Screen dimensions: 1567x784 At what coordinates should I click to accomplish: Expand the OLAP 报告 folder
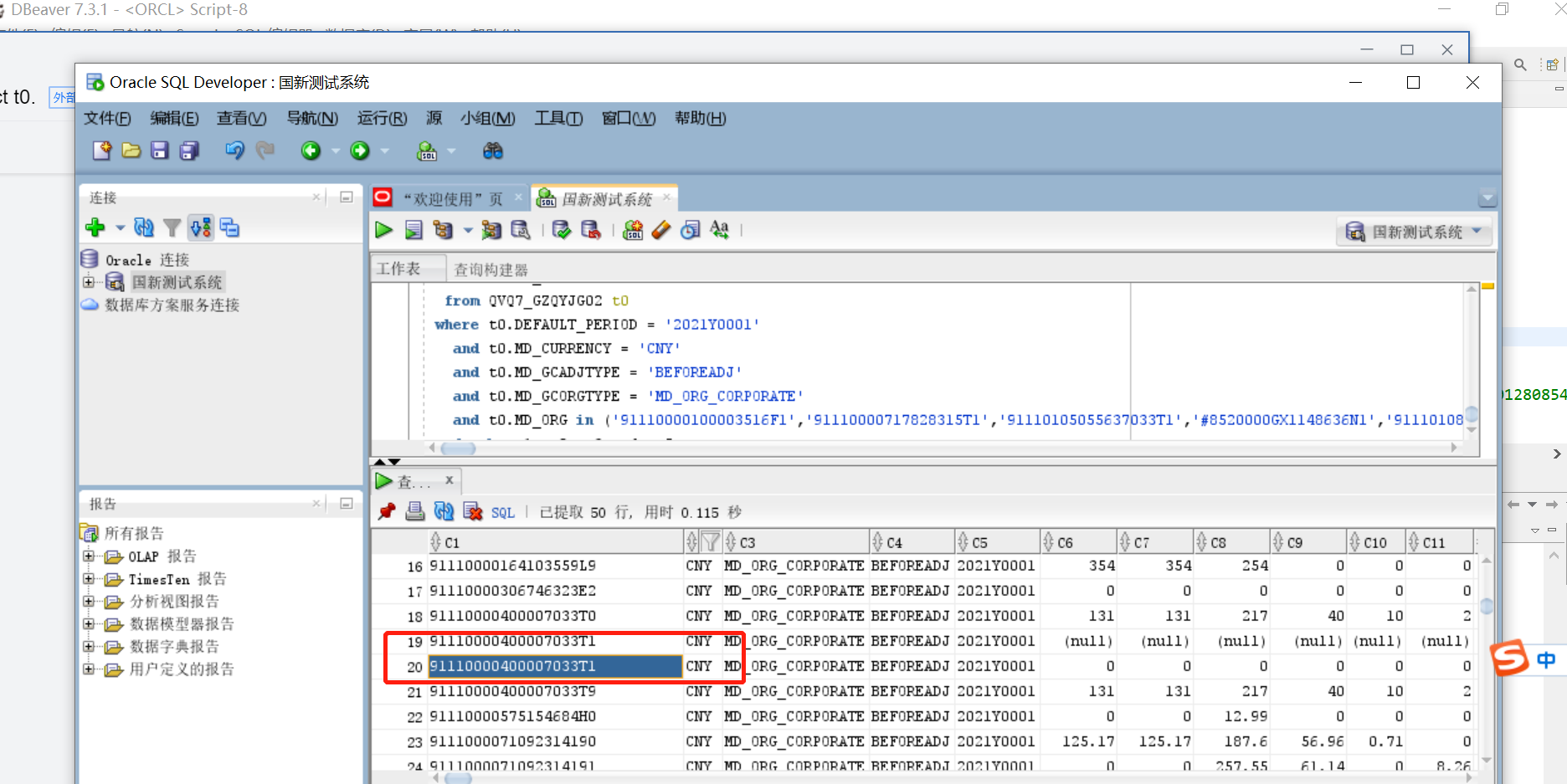point(89,556)
